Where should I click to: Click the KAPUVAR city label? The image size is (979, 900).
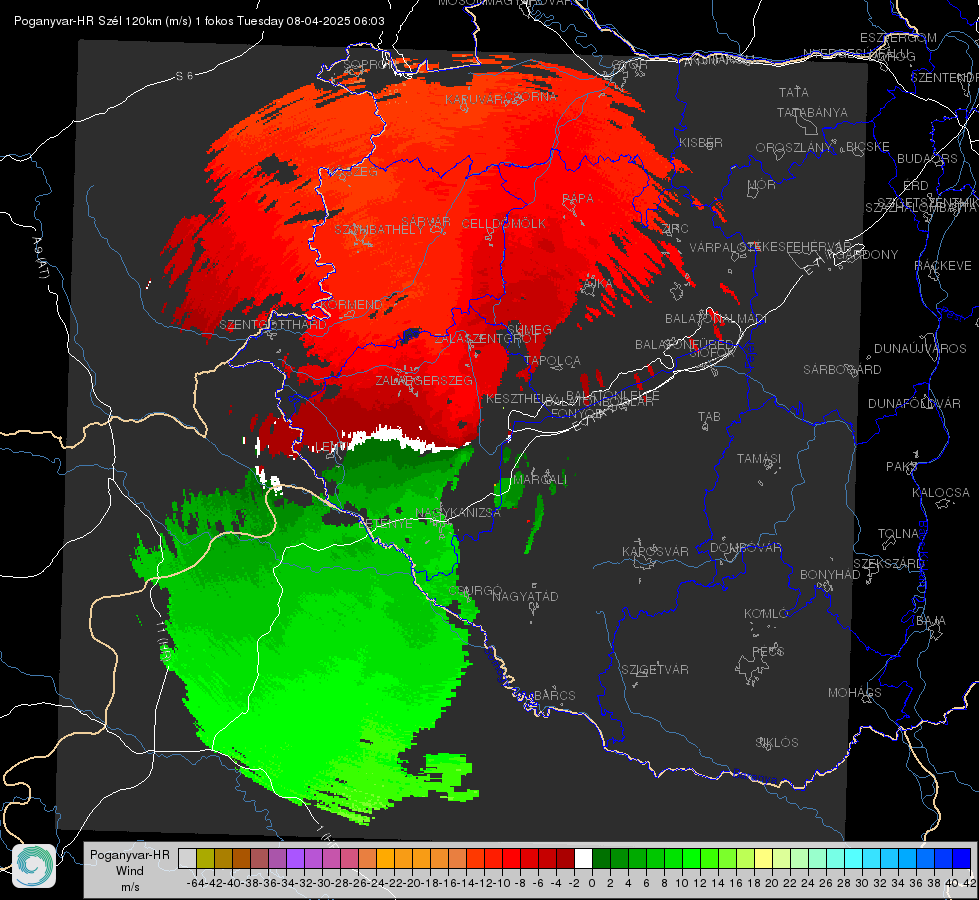pos(474,99)
